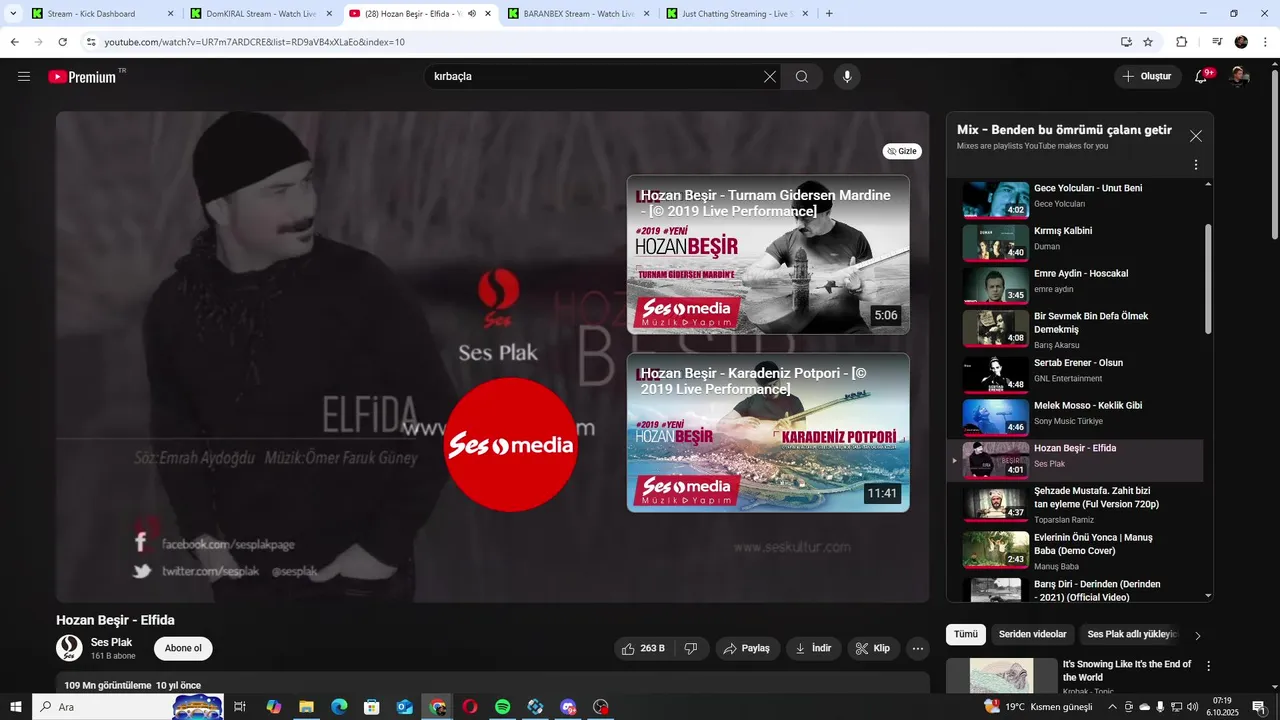Open weather widget Kısmen güneşli
The width and height of the screenshot is (1280, 720).
1038,707
